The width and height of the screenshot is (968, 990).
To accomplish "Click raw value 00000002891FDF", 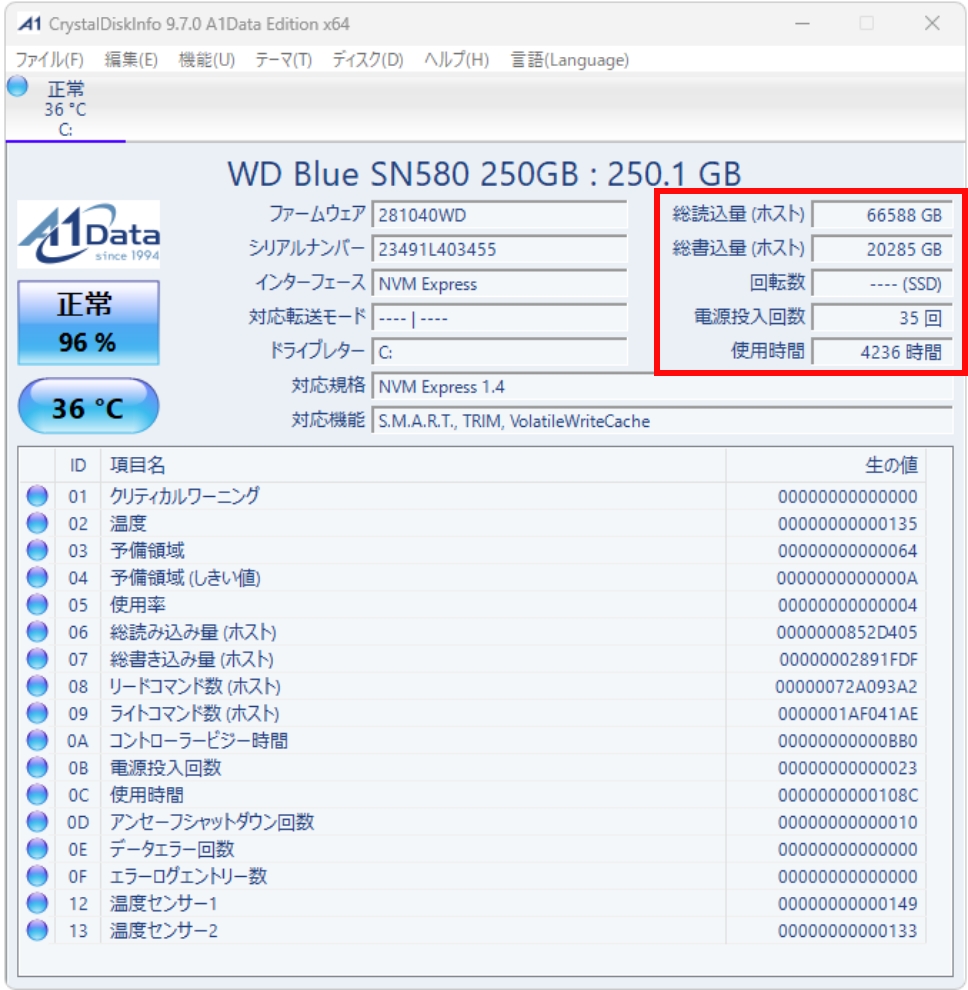I will [848, 659].
